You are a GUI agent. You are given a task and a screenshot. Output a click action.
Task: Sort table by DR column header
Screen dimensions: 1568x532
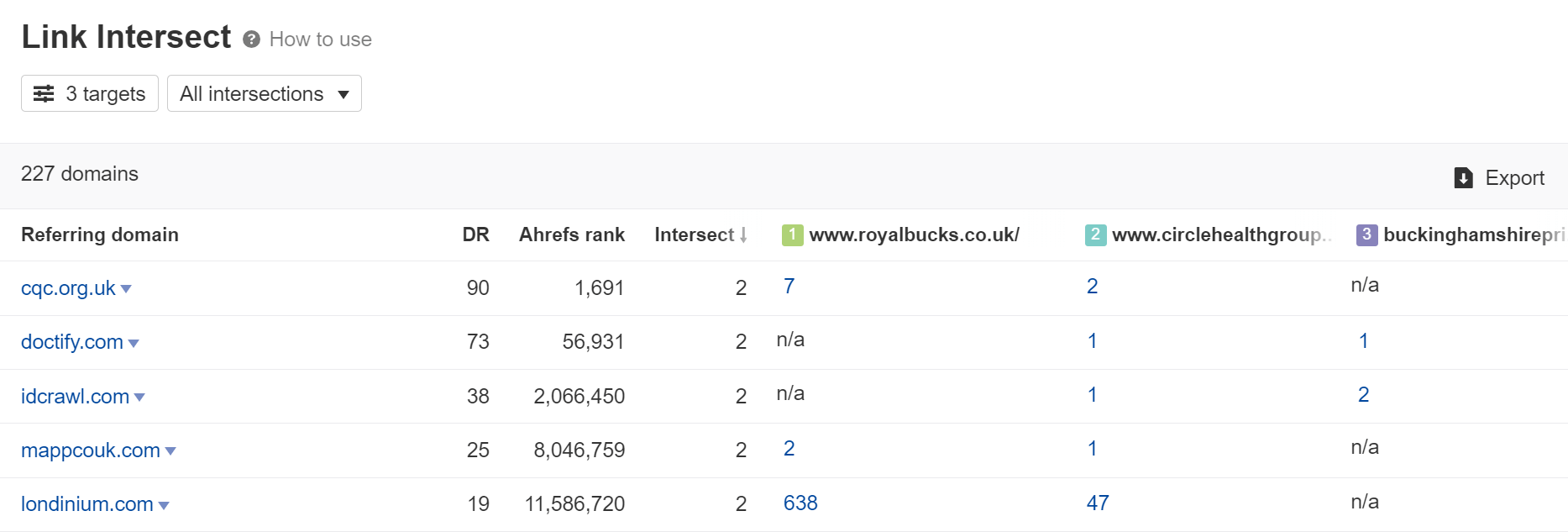[475, 235]
